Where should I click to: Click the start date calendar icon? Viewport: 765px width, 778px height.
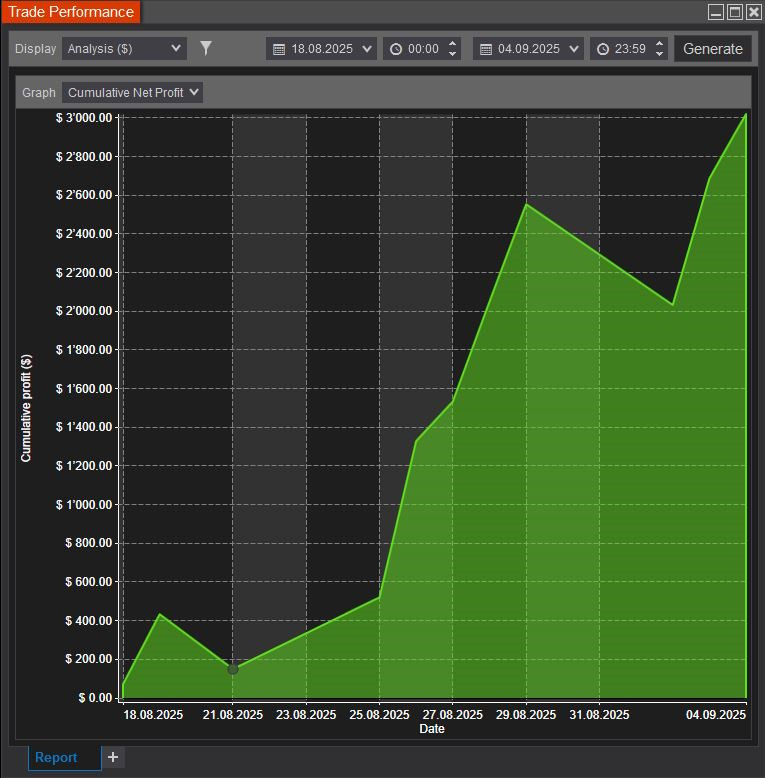279,49
